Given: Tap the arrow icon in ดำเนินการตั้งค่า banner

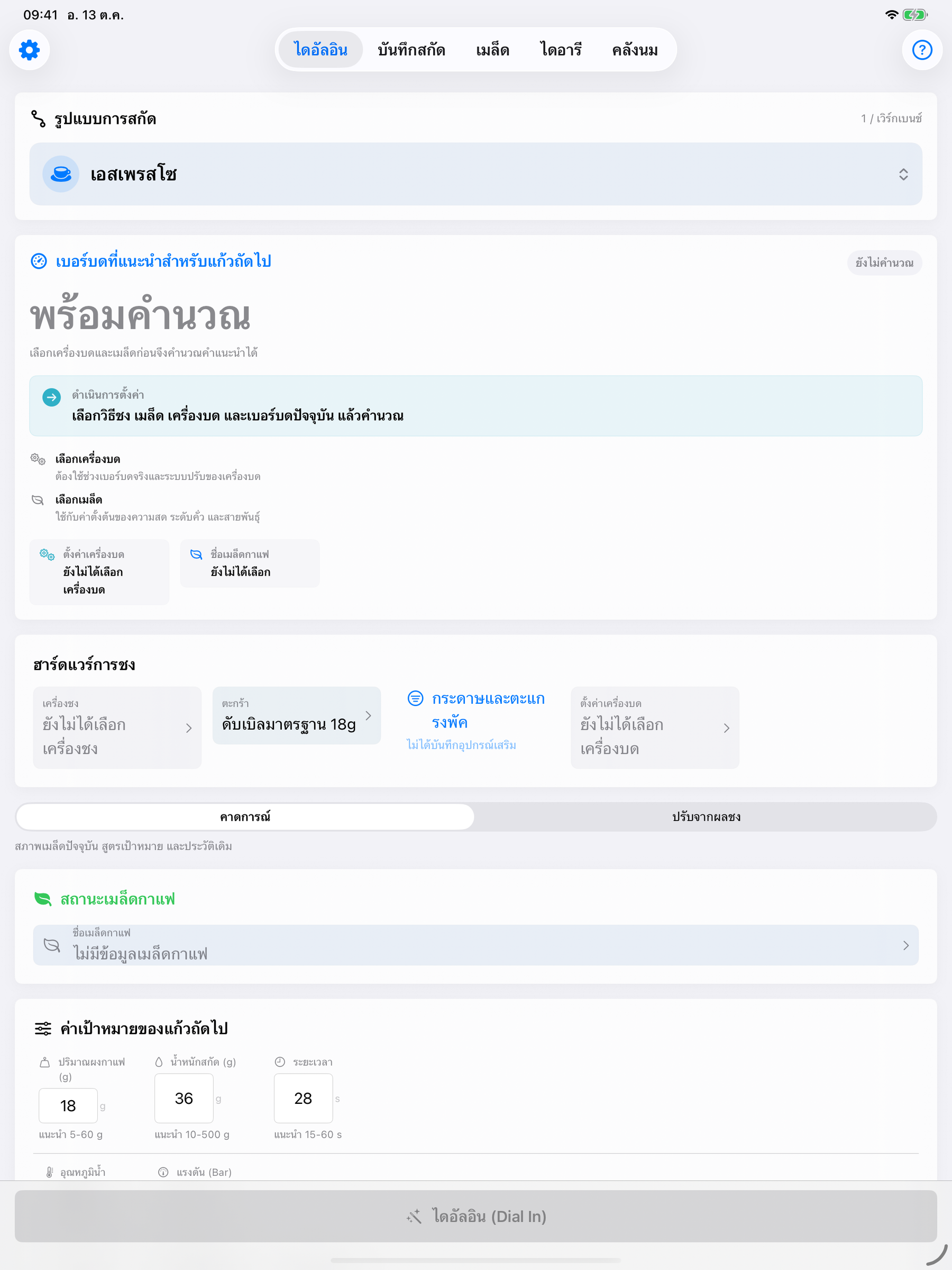Looking at the screenshot, I should pos(52,397).
